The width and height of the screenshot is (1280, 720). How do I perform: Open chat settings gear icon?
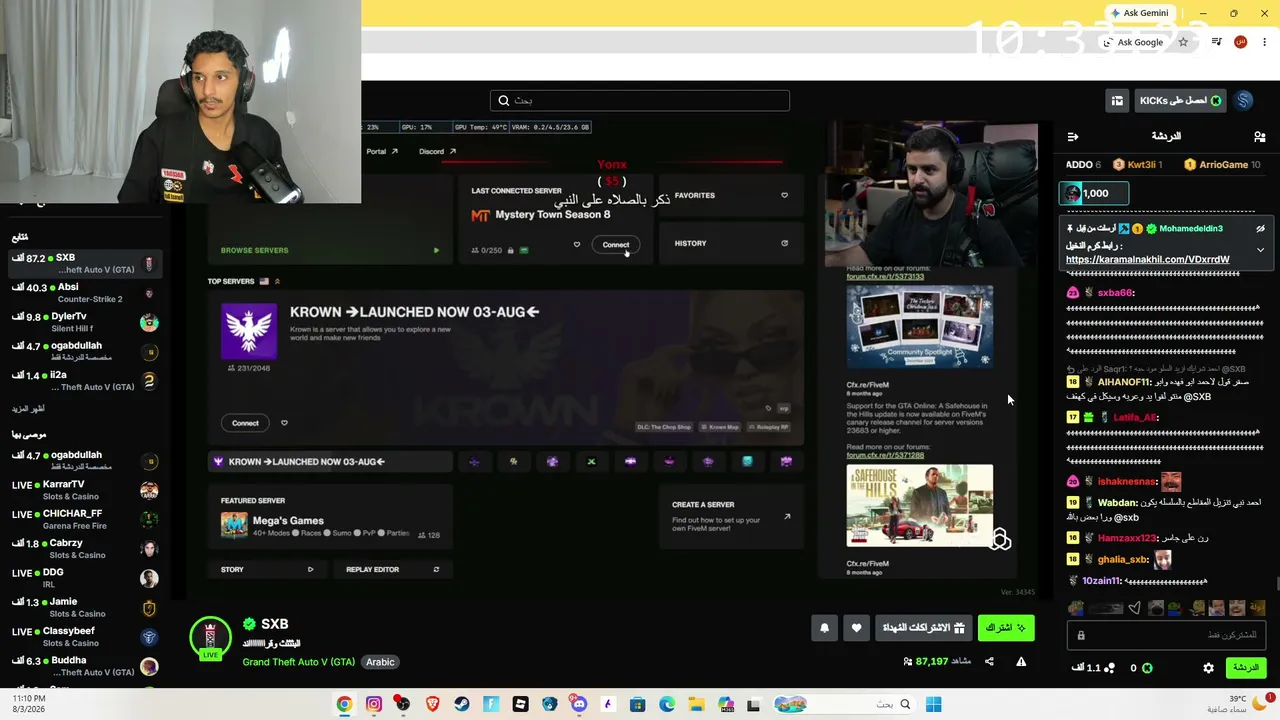pyautogui.click(x=1208, y=668)
